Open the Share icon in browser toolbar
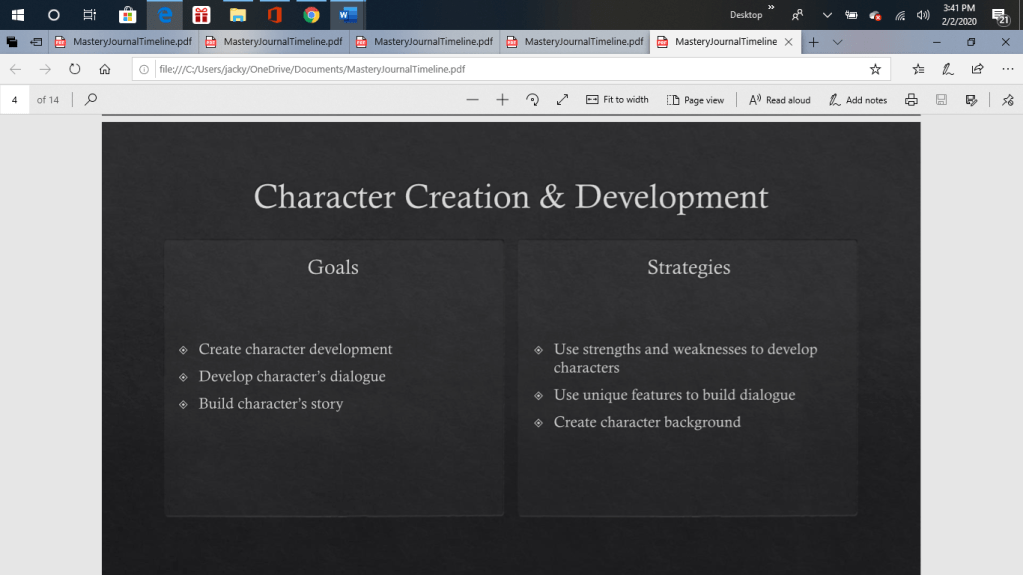1023x575 pixels. pyautogui.click(x=977, y=69)
